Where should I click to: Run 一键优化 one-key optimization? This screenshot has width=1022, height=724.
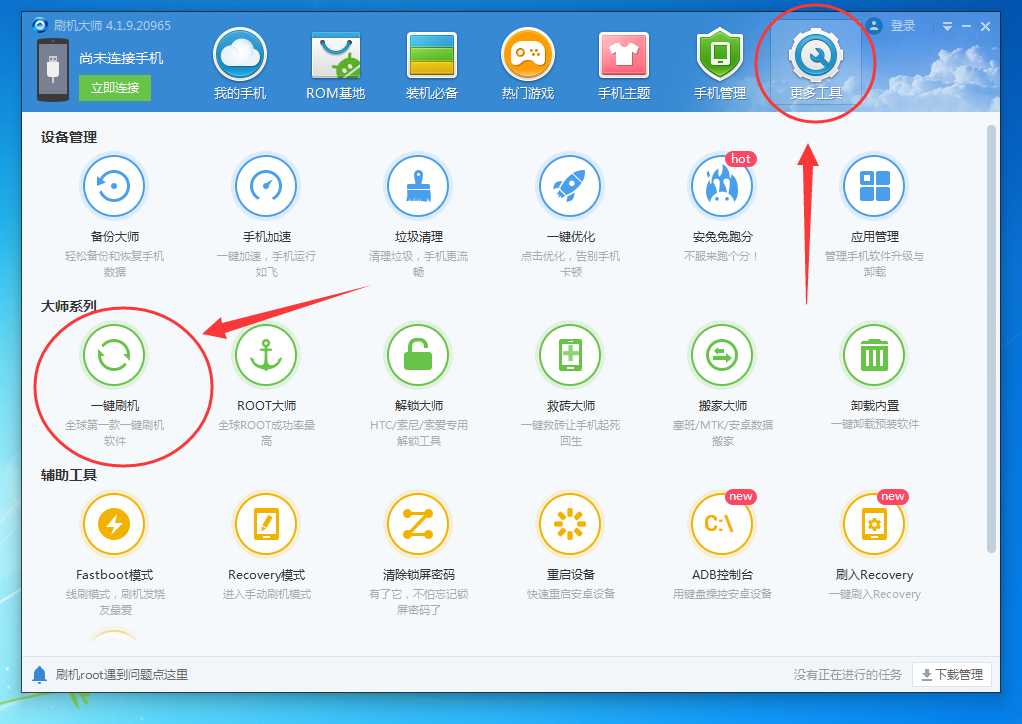(x=570, y=186)
